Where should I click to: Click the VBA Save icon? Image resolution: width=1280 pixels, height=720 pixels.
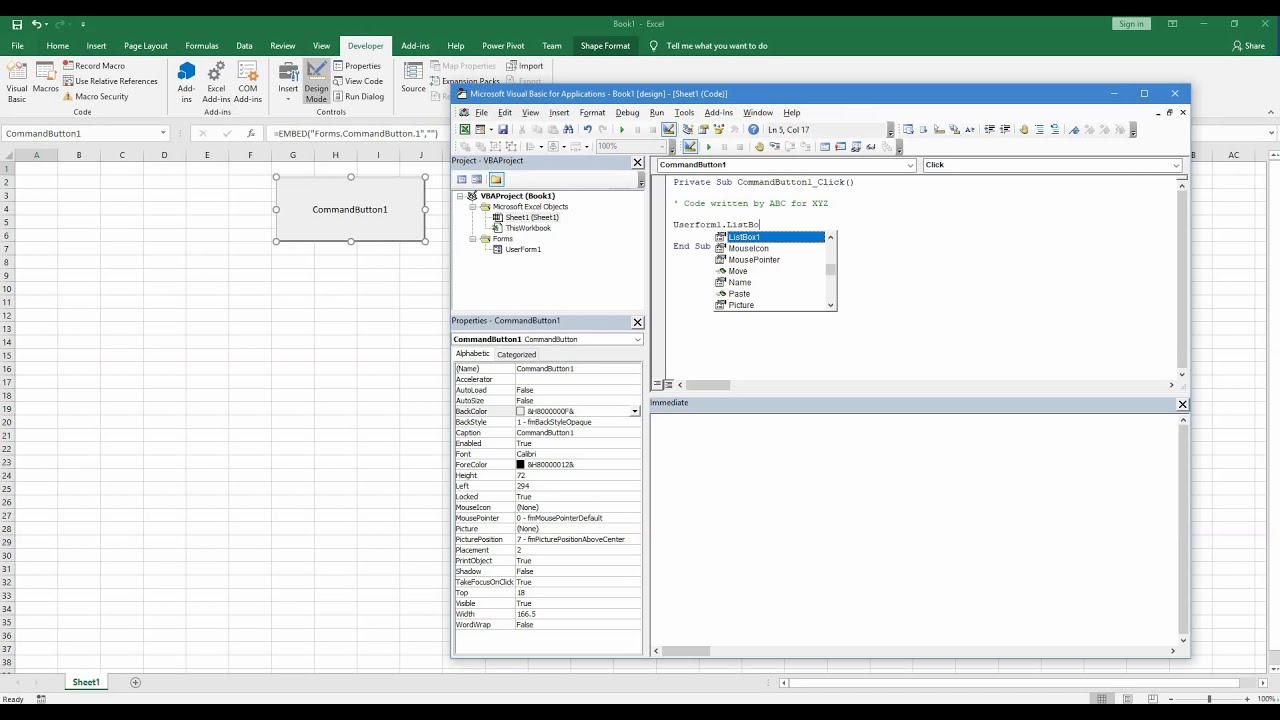click(503, 130)
